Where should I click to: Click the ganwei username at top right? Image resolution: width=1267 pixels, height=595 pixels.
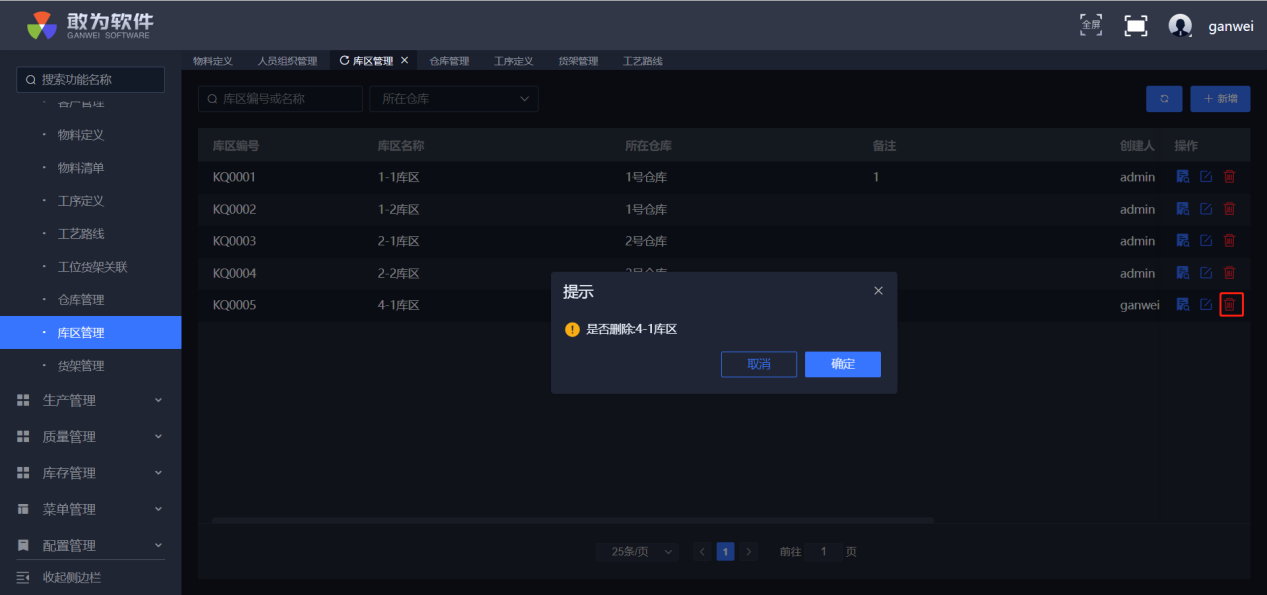click(x=1229, y=27)
